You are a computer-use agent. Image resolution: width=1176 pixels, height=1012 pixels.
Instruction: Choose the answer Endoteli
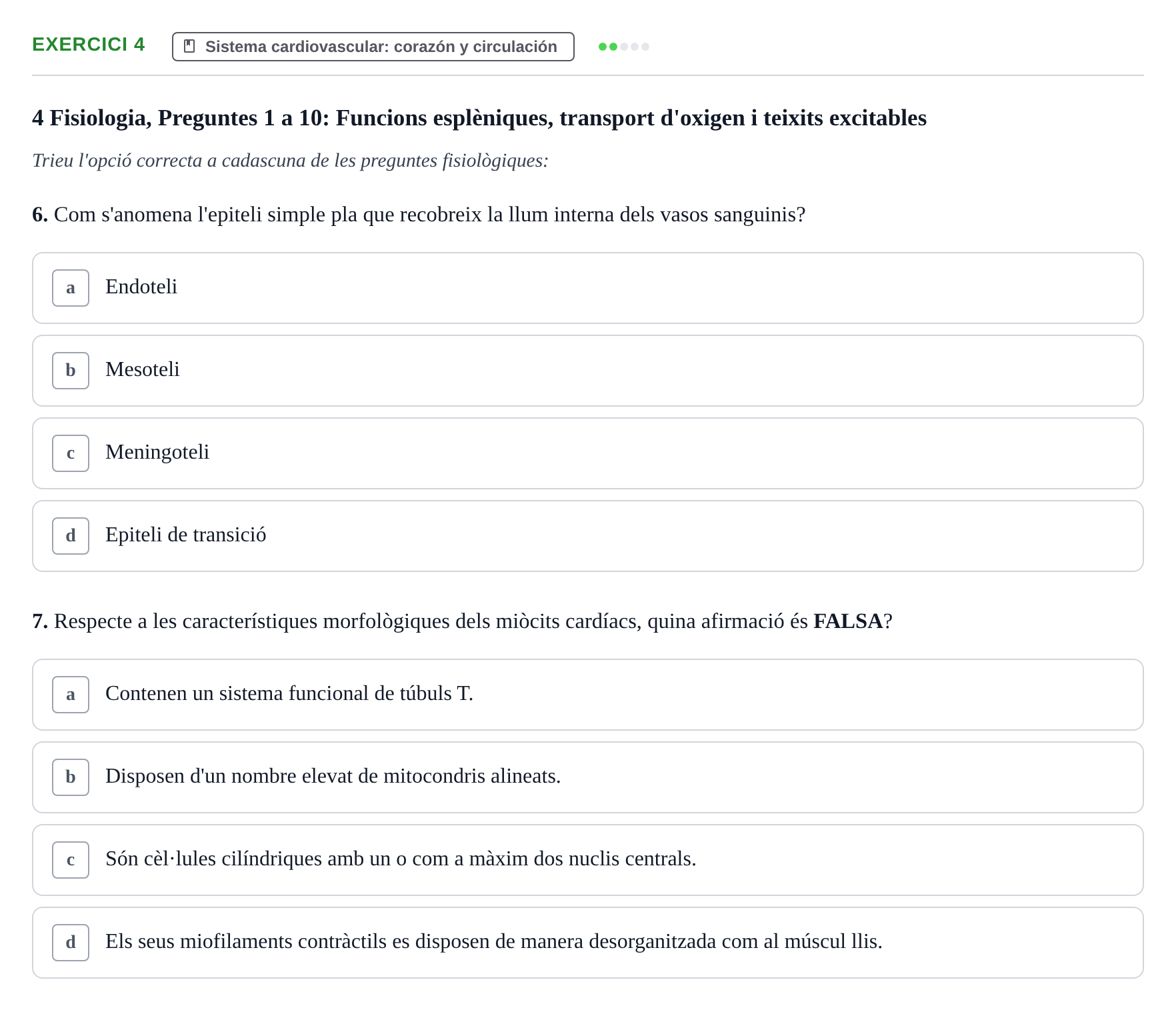588,288
